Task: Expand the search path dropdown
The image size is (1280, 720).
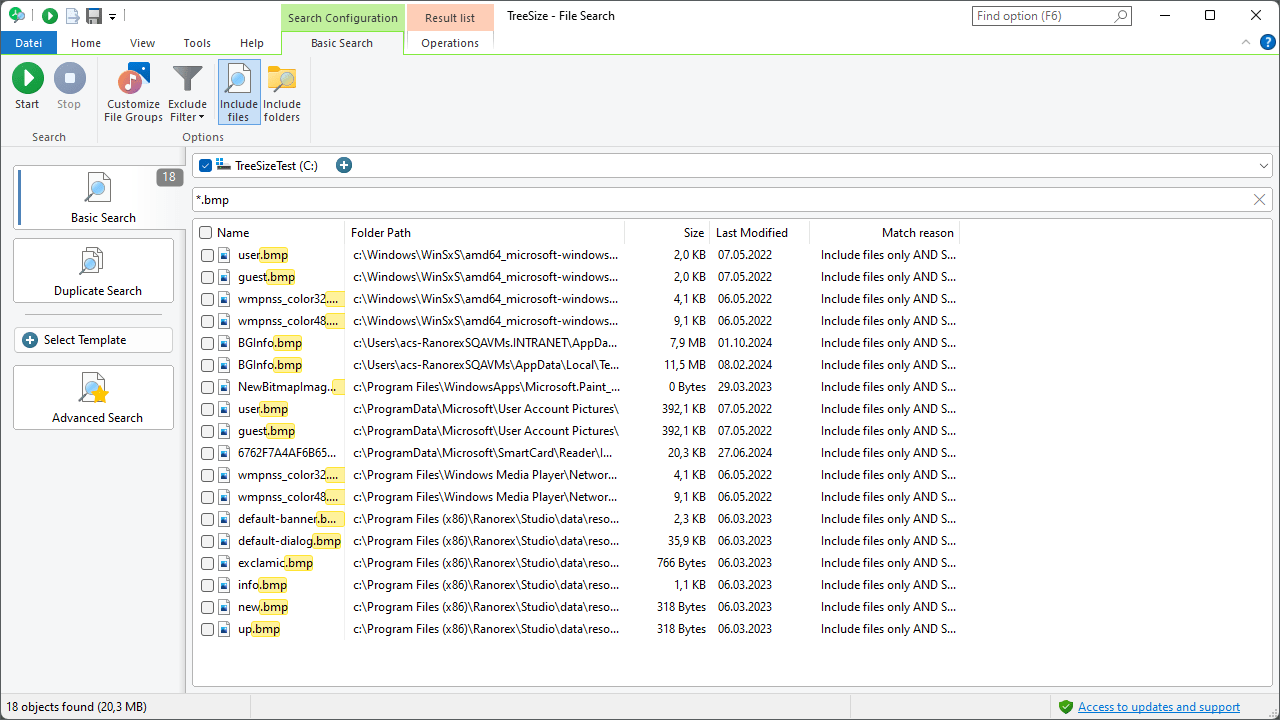Action: click(x=1263, y=165)
